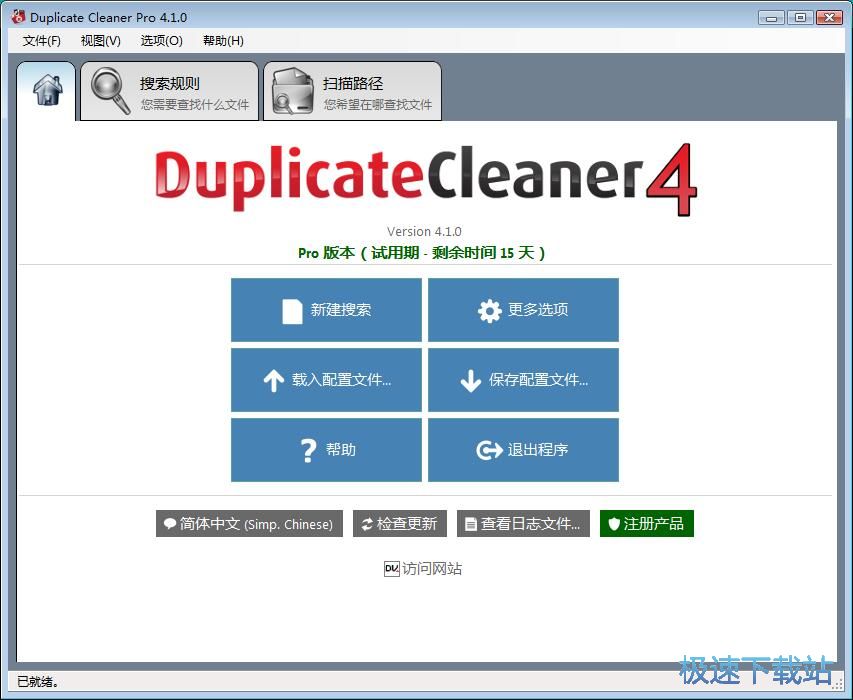Maximize the Duplicate Cleaner Pro window
The width and height of the screenshot is (853, 700).
pos(800,17)
